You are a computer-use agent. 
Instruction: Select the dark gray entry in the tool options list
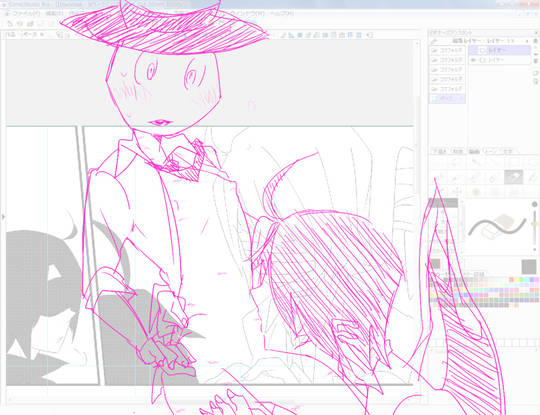tap(443, 203)
